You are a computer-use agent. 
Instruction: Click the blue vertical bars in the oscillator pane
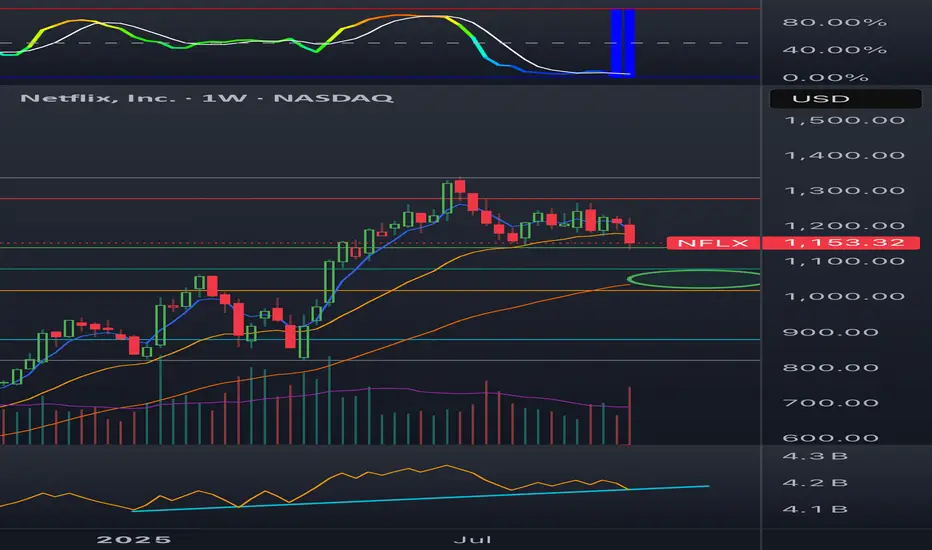623,43
